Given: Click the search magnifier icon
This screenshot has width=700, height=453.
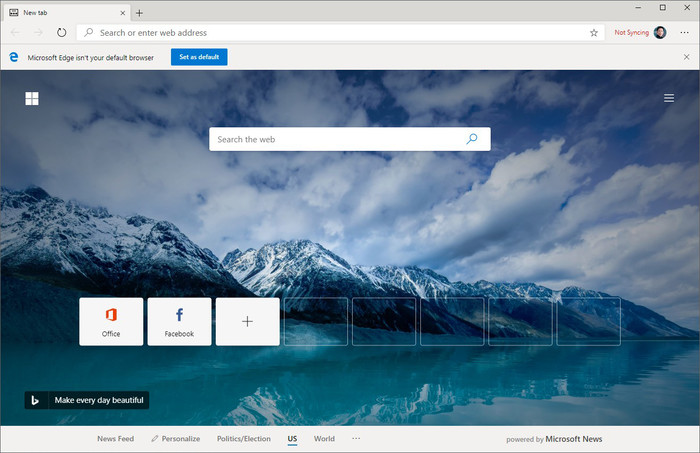Looking at the screenshot, I should tap(472, 139).
